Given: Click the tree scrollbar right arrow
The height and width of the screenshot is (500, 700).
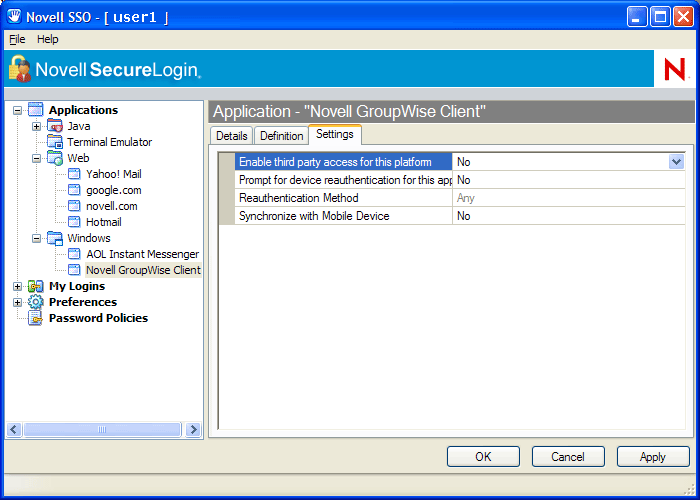Looking at the screenshot, I should click(193, 429).
